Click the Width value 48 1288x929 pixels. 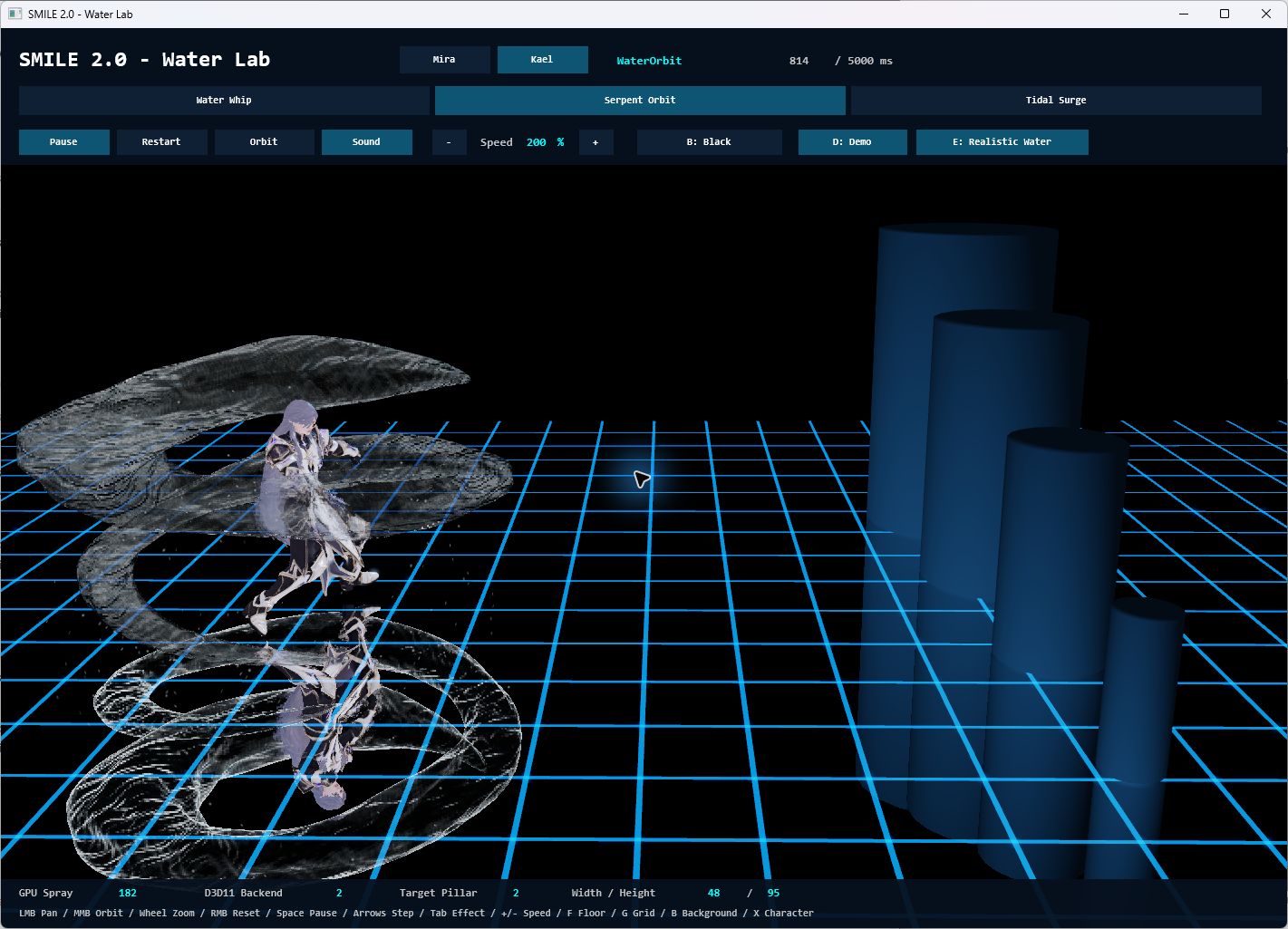[714, 893]
